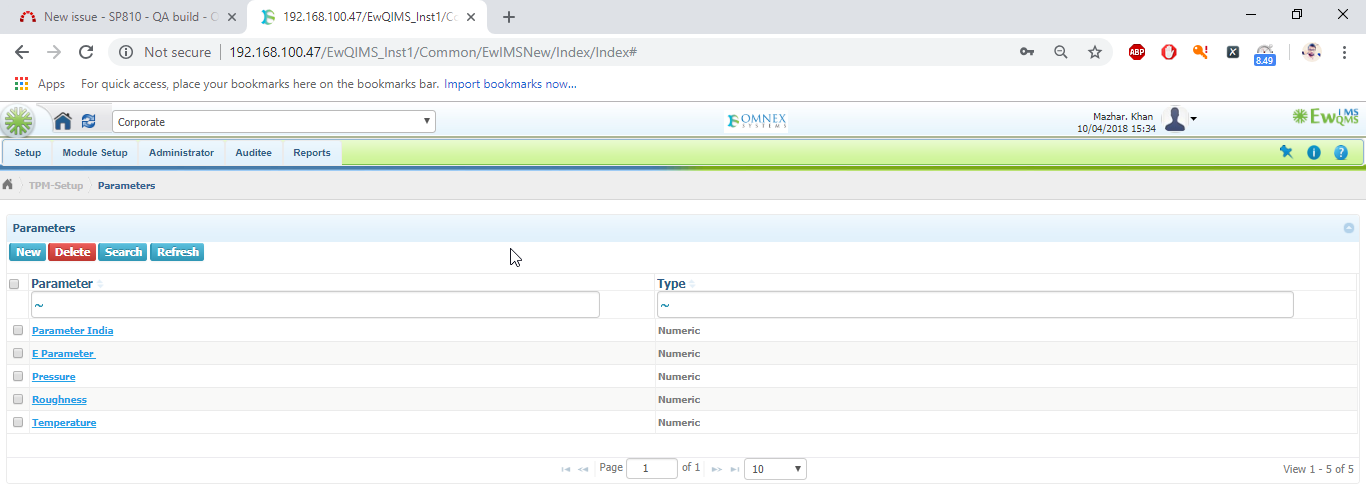Bookmark this page with the star icon
1366x484 pixels.
(x=1095, y=52)
